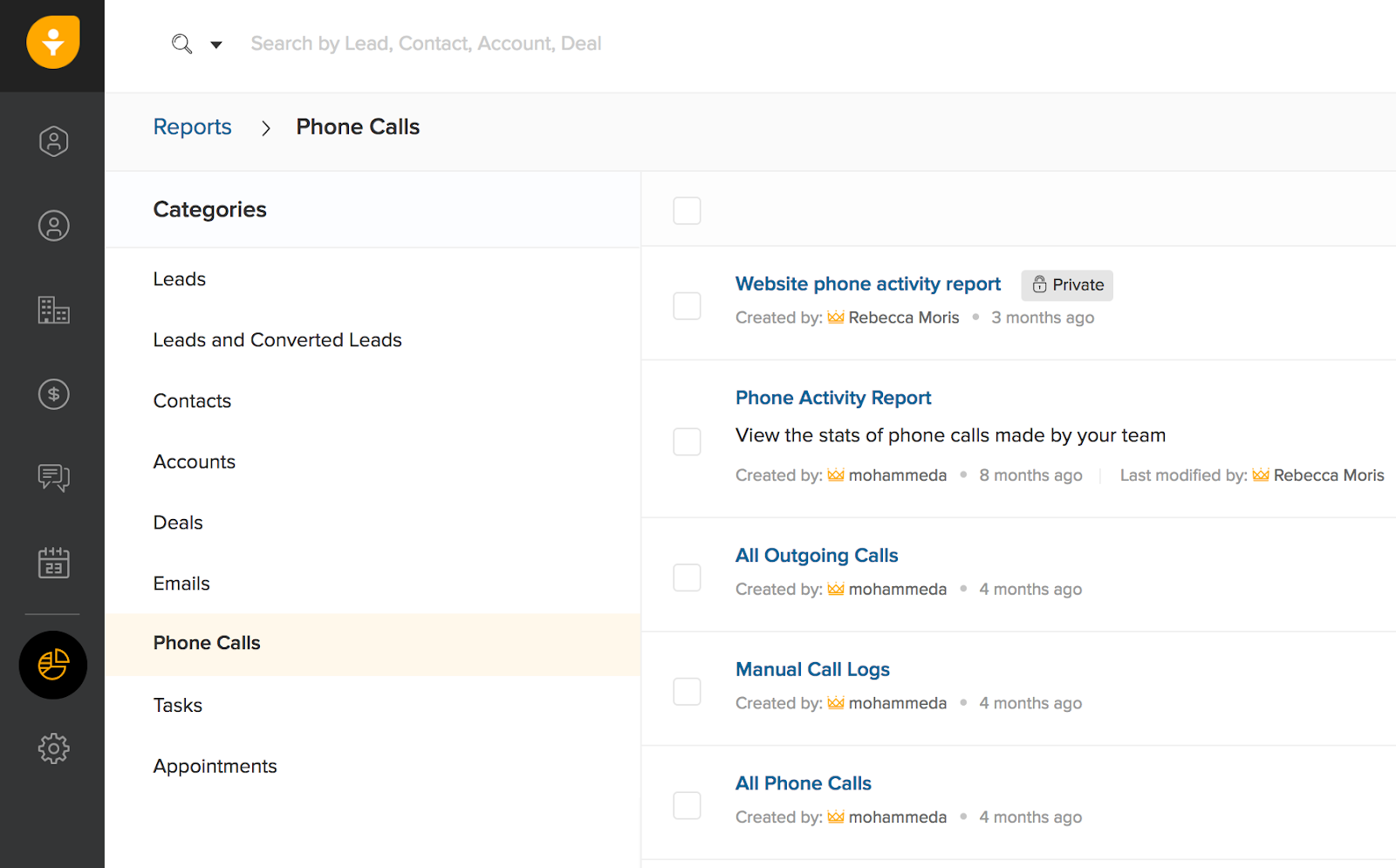Open the Leads module icon
Image resolution: width=1396 pixels, height=868 pixels.
(53, 141)
